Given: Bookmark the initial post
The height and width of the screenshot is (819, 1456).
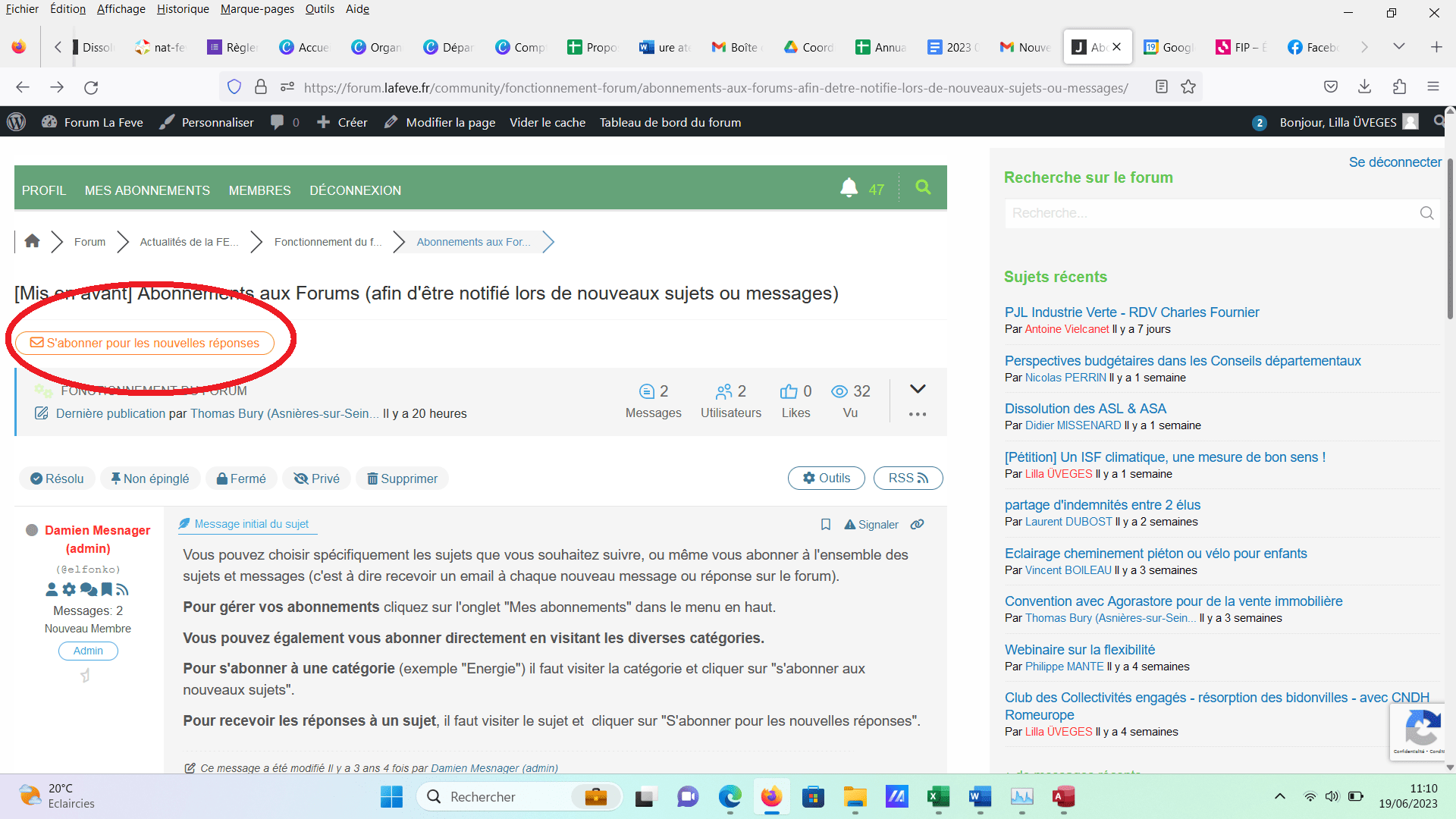Looking at the screenshot, I should [826, 525].
